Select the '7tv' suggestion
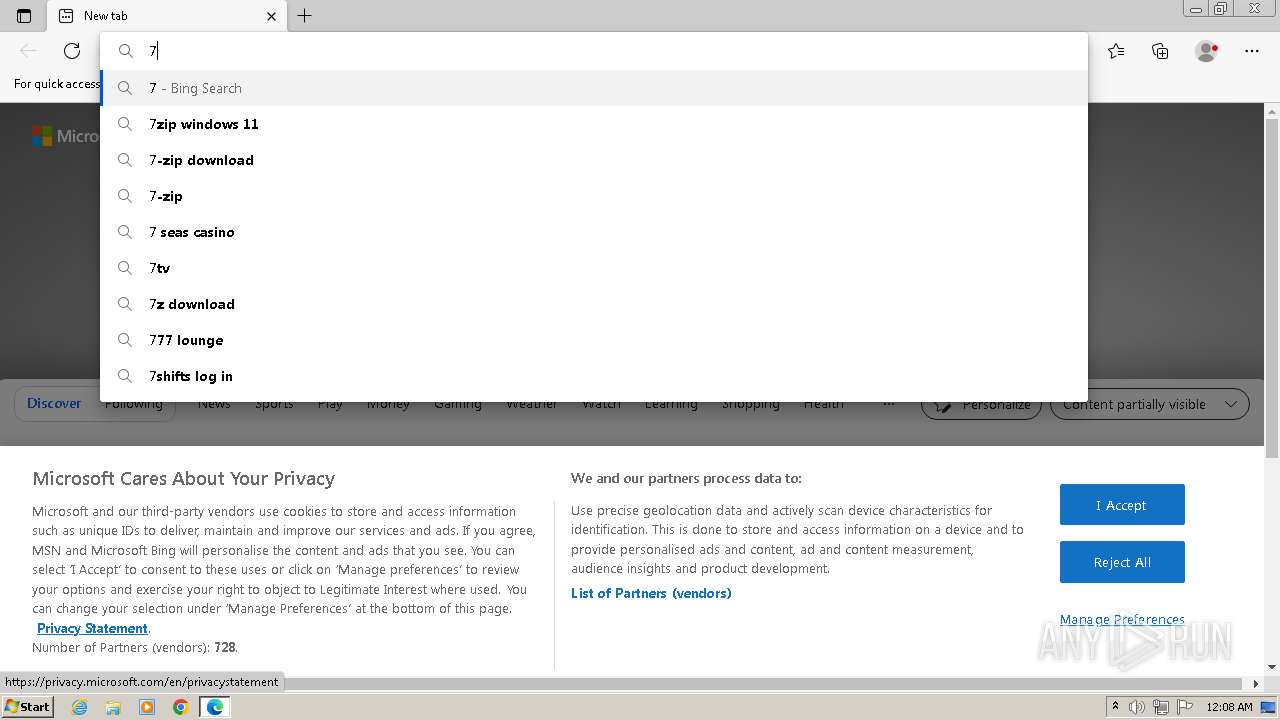This screenshot has height=720, width=1280. 594,268
